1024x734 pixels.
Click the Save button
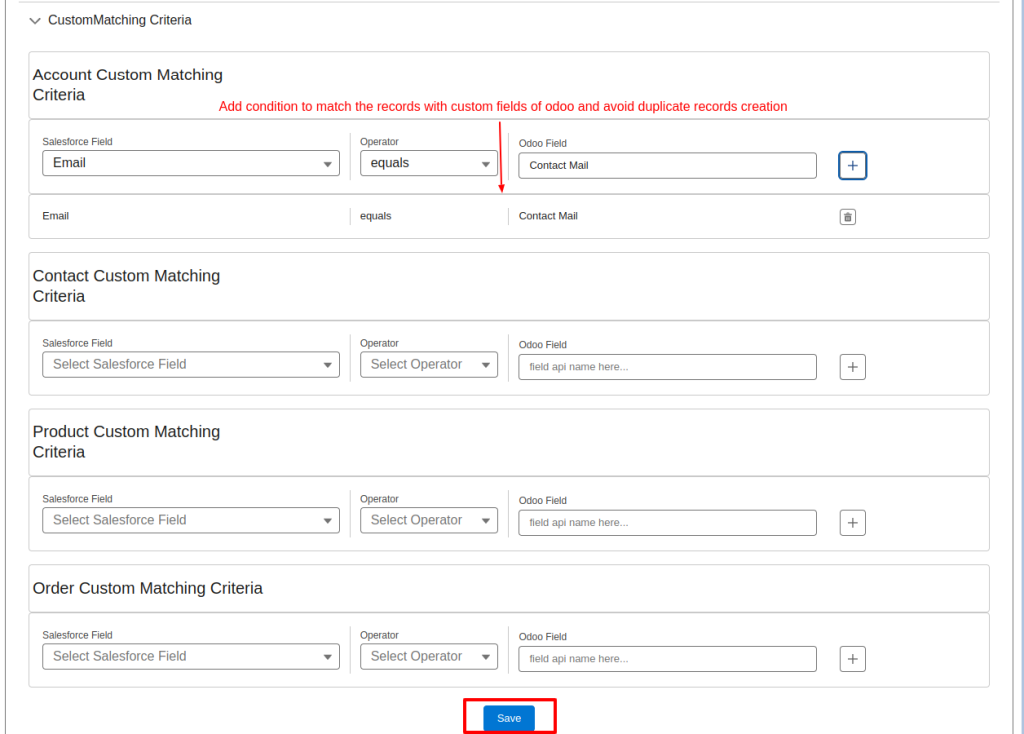point(509,718)
